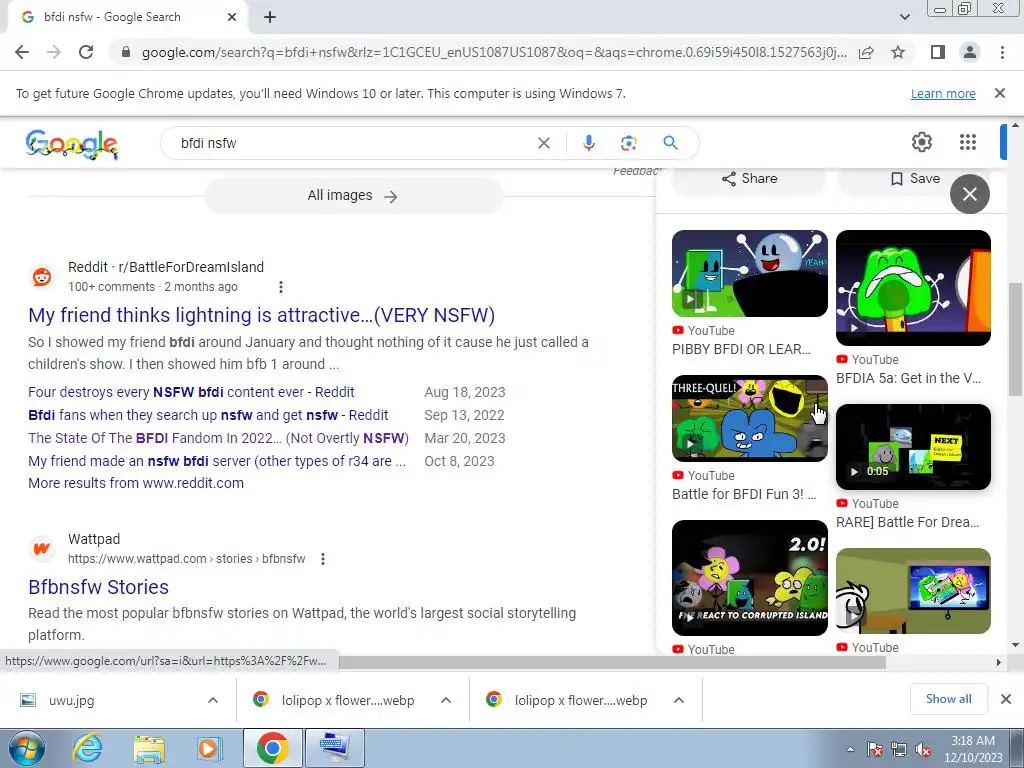
Task: Go back to previous page
Action: click(22, 52)
